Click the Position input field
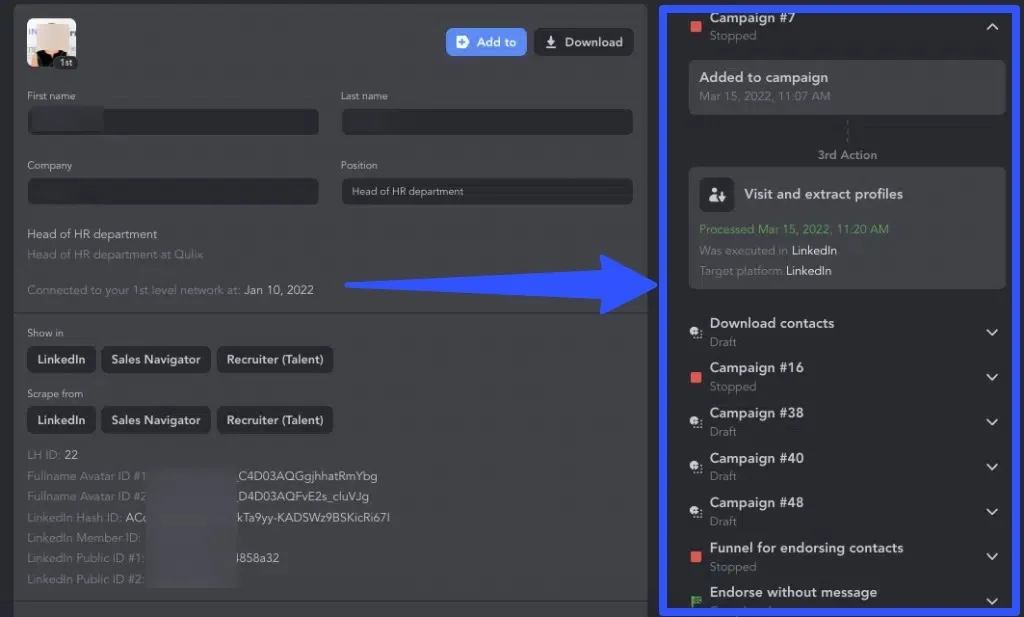1024x617 pixels. pyautogui.click(x=487, y=192)
